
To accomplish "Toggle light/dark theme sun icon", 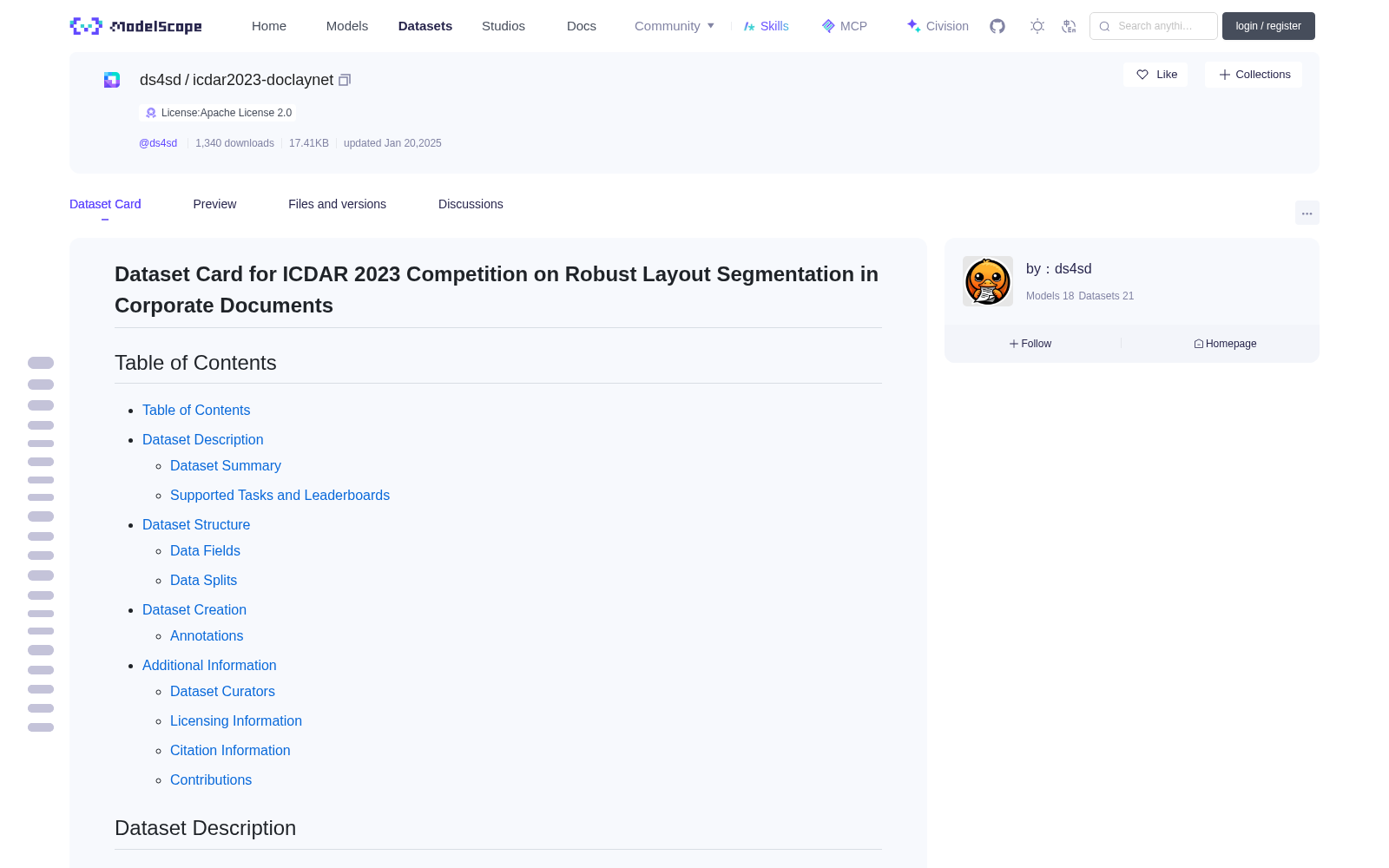I will [1037, 26].
